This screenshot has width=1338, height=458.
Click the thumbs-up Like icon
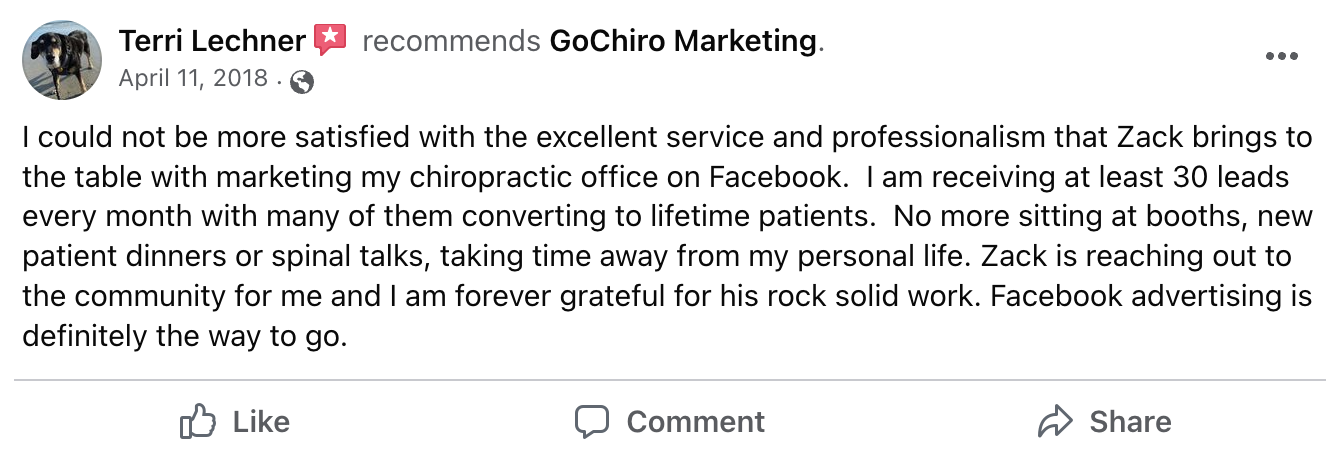198,422
